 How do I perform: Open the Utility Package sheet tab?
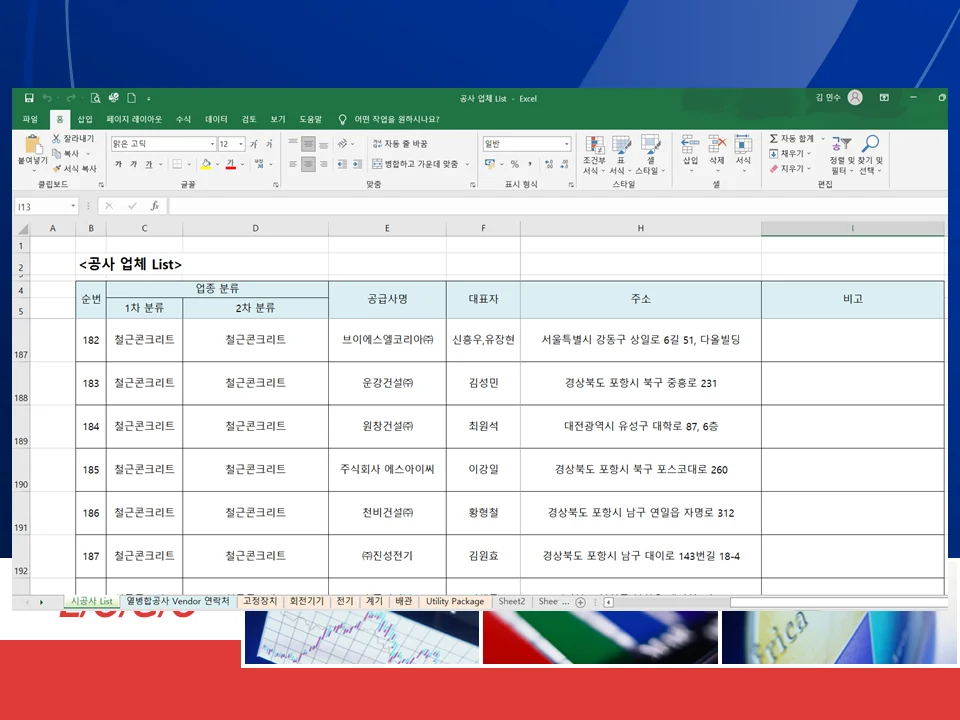click(455, 601)
